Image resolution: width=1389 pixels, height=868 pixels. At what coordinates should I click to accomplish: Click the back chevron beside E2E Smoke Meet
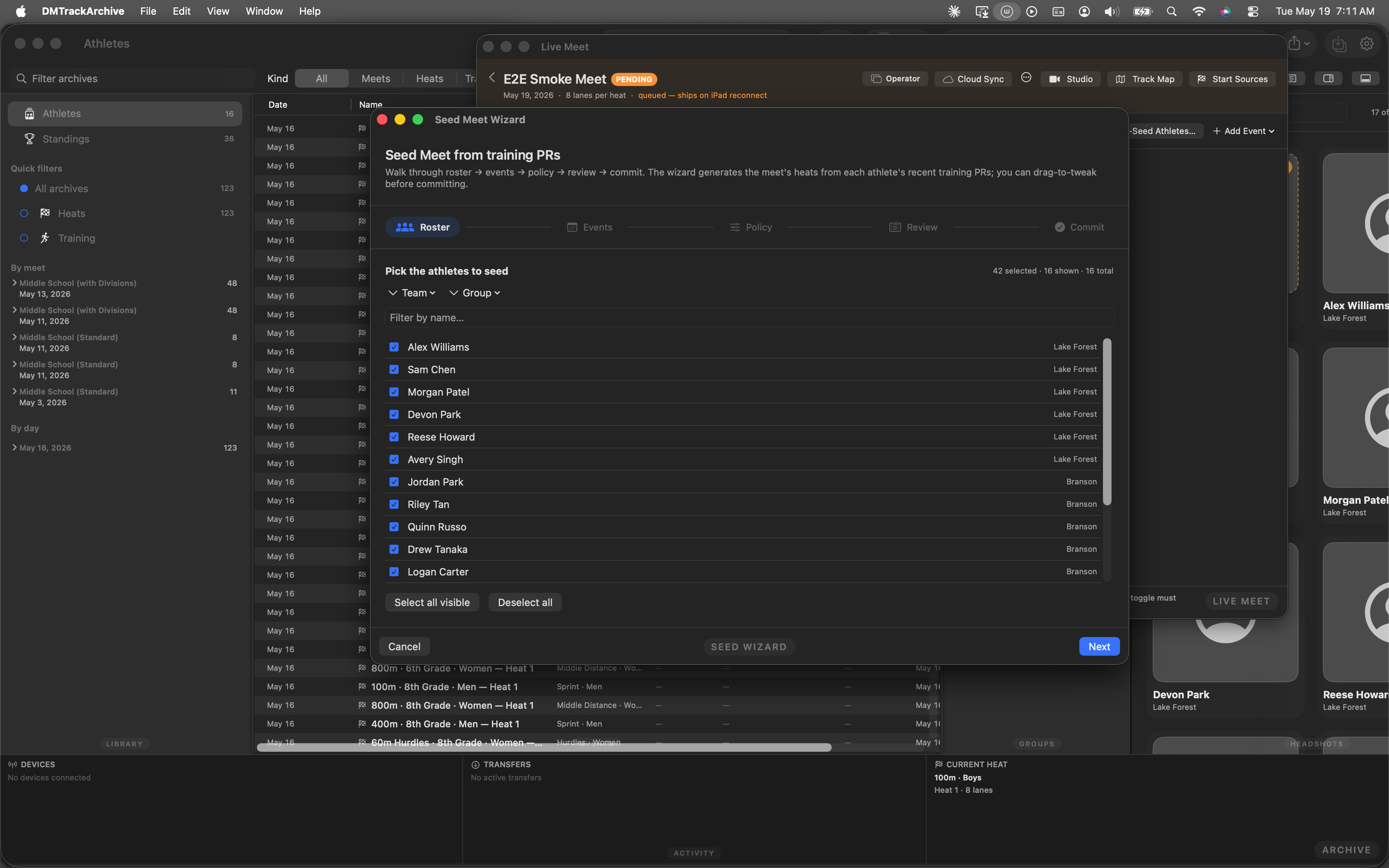point(492,77)
